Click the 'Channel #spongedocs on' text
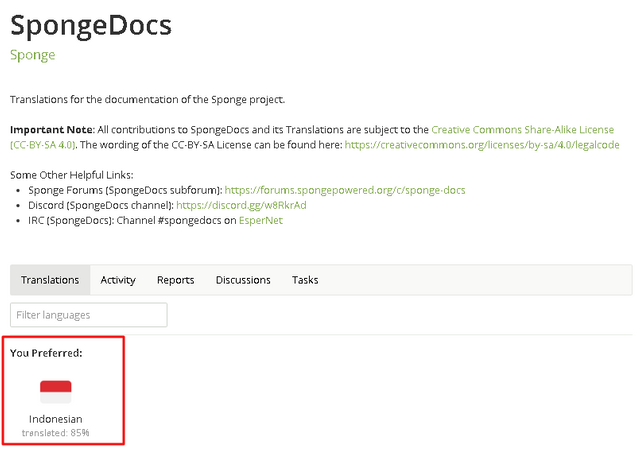The width and height of the screenshot is (640, 451). (176, 220)
